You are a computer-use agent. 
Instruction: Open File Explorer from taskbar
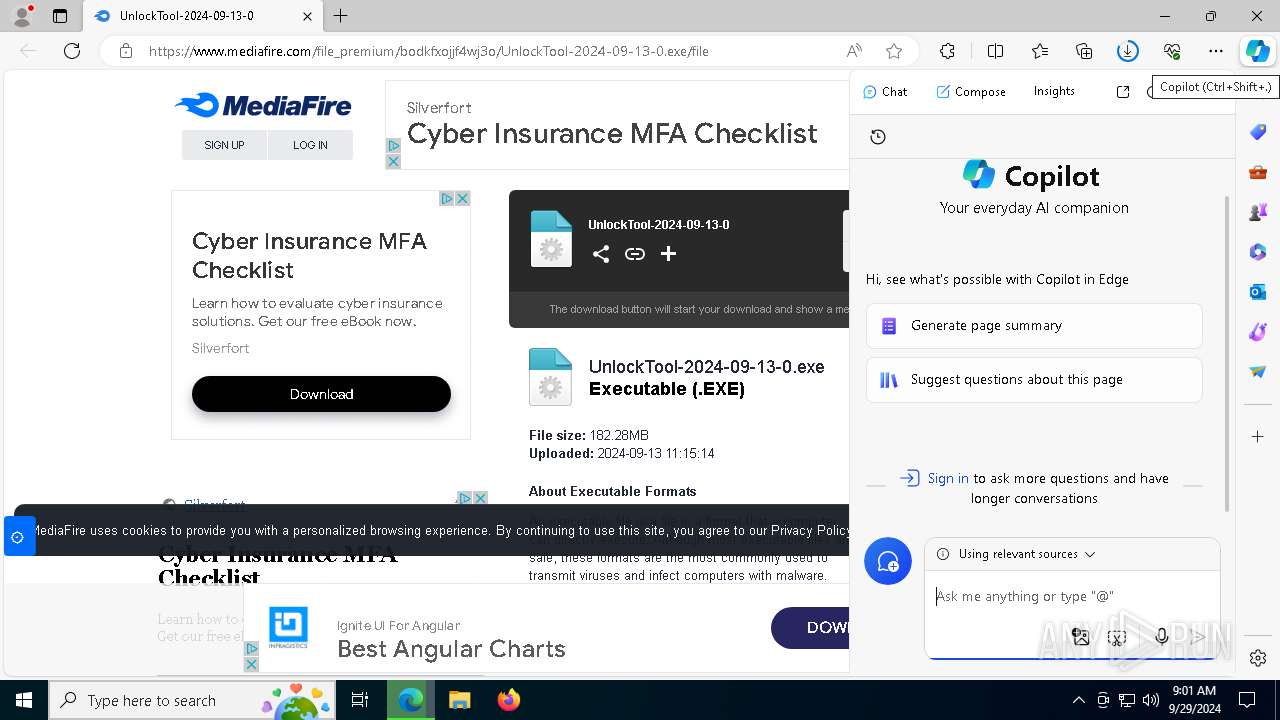459,700
